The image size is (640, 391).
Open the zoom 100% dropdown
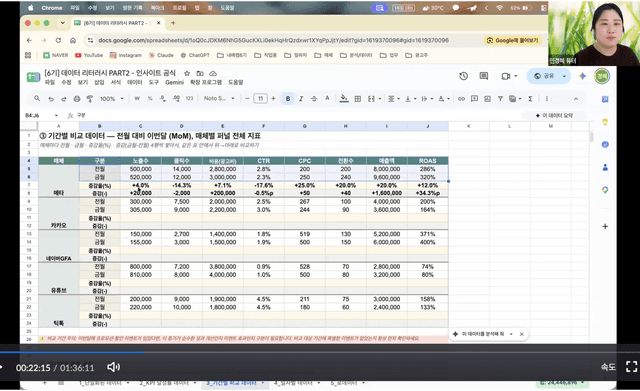coord(112,98)
